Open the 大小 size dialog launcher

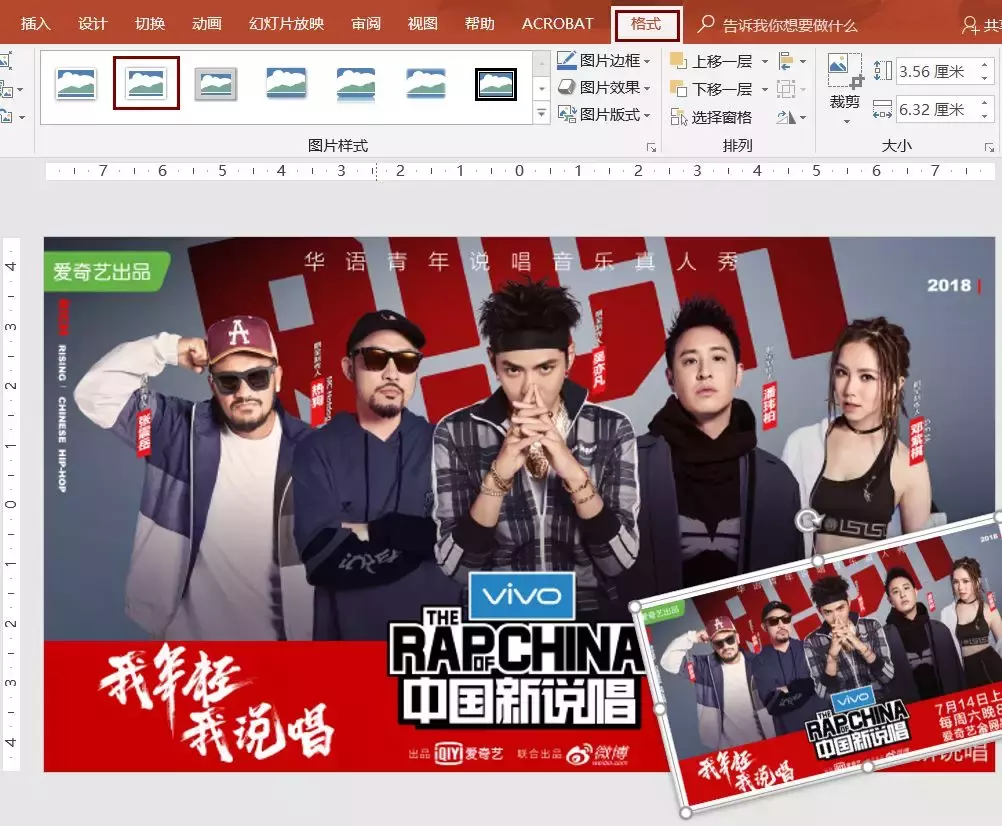click(989, 148)
